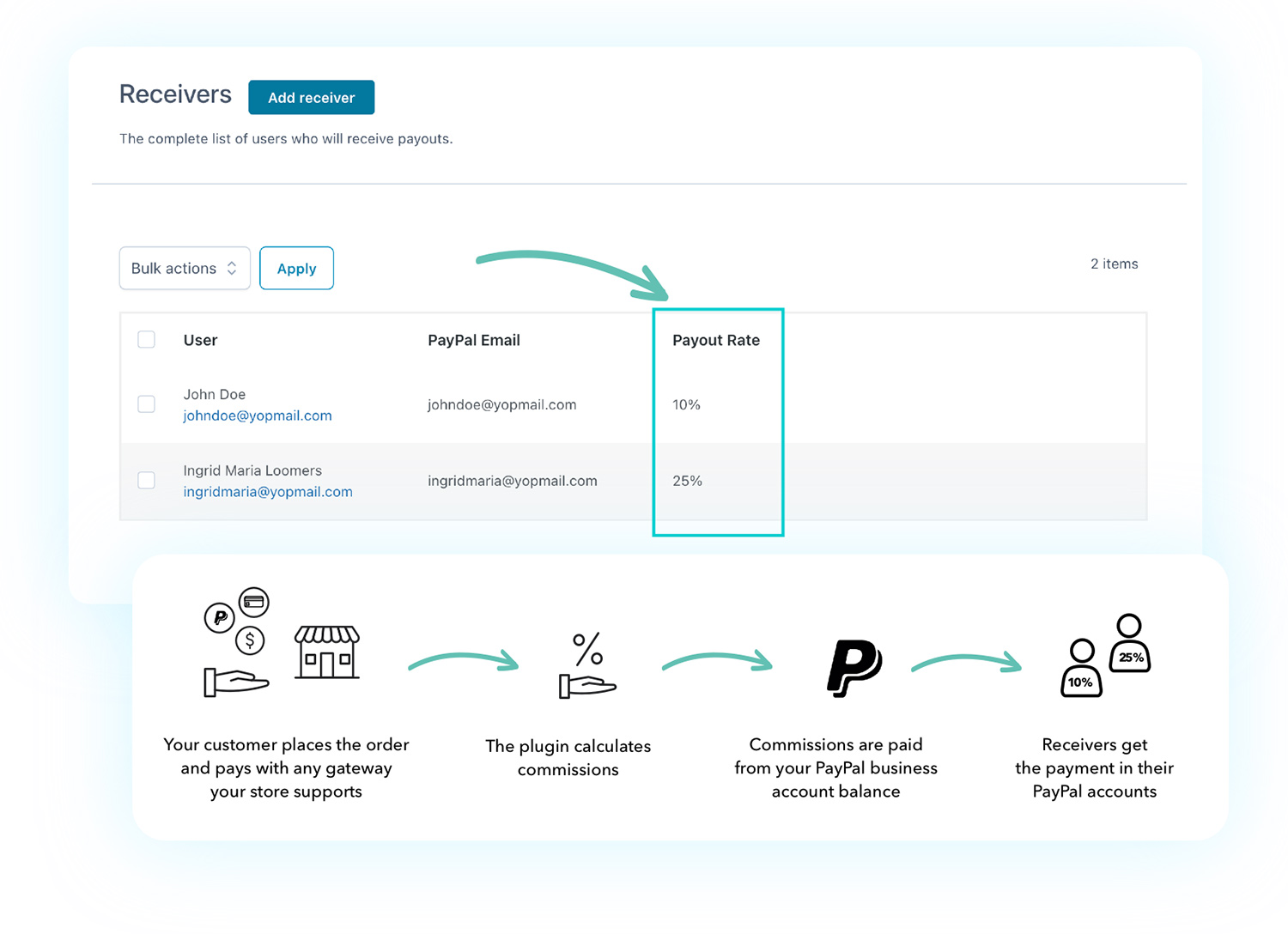Select the payment methods icon with coin and card
This screenshot has height=934, width=1288.
click(x=236, y=640)
